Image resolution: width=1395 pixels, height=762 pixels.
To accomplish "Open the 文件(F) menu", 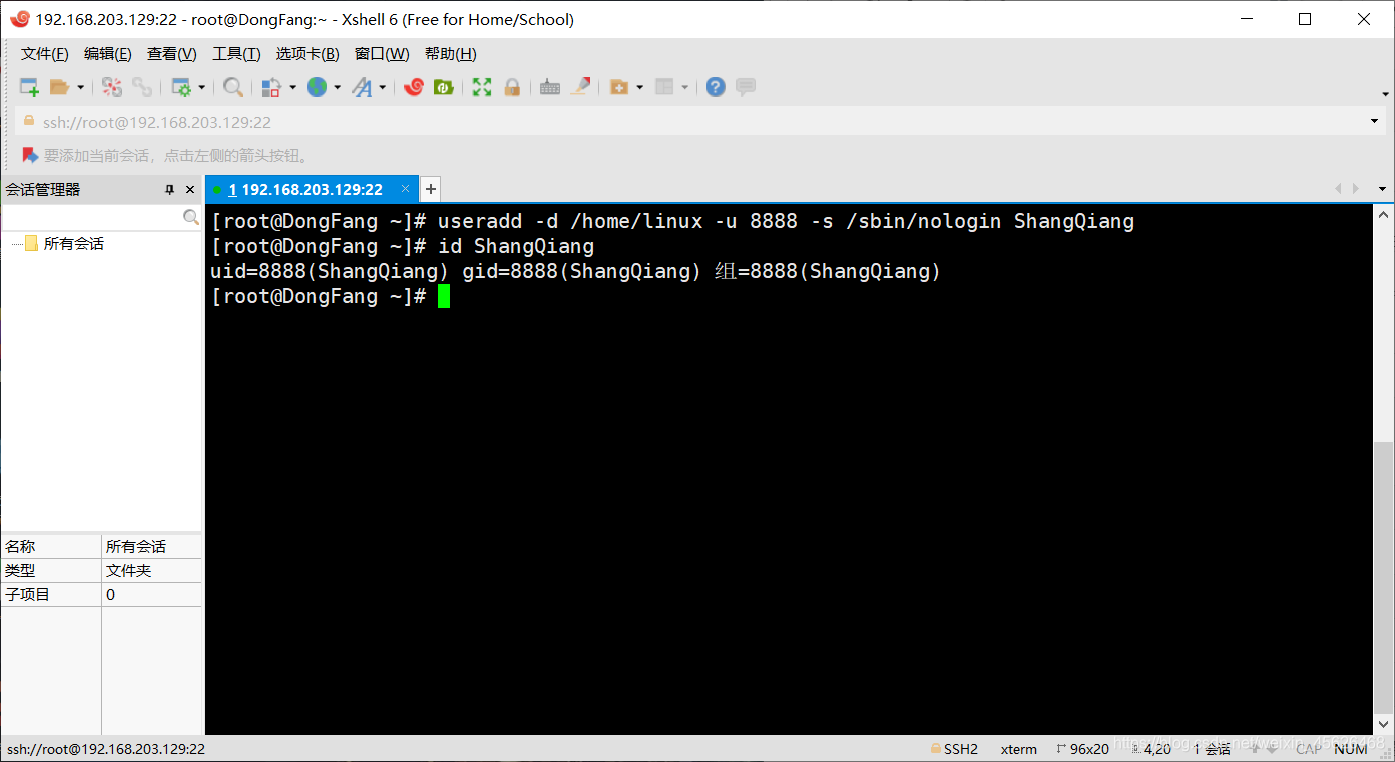I will pyautogui.click(x=45, y=54).
